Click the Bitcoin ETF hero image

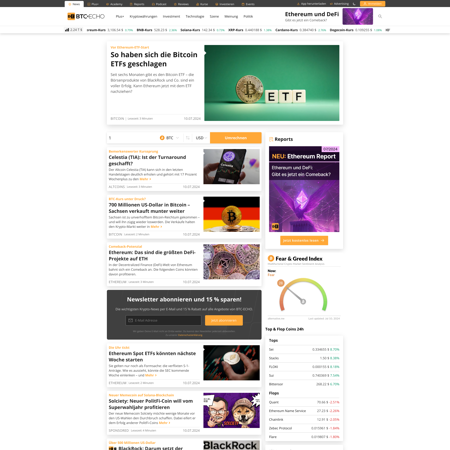click(x=272, y=83)
